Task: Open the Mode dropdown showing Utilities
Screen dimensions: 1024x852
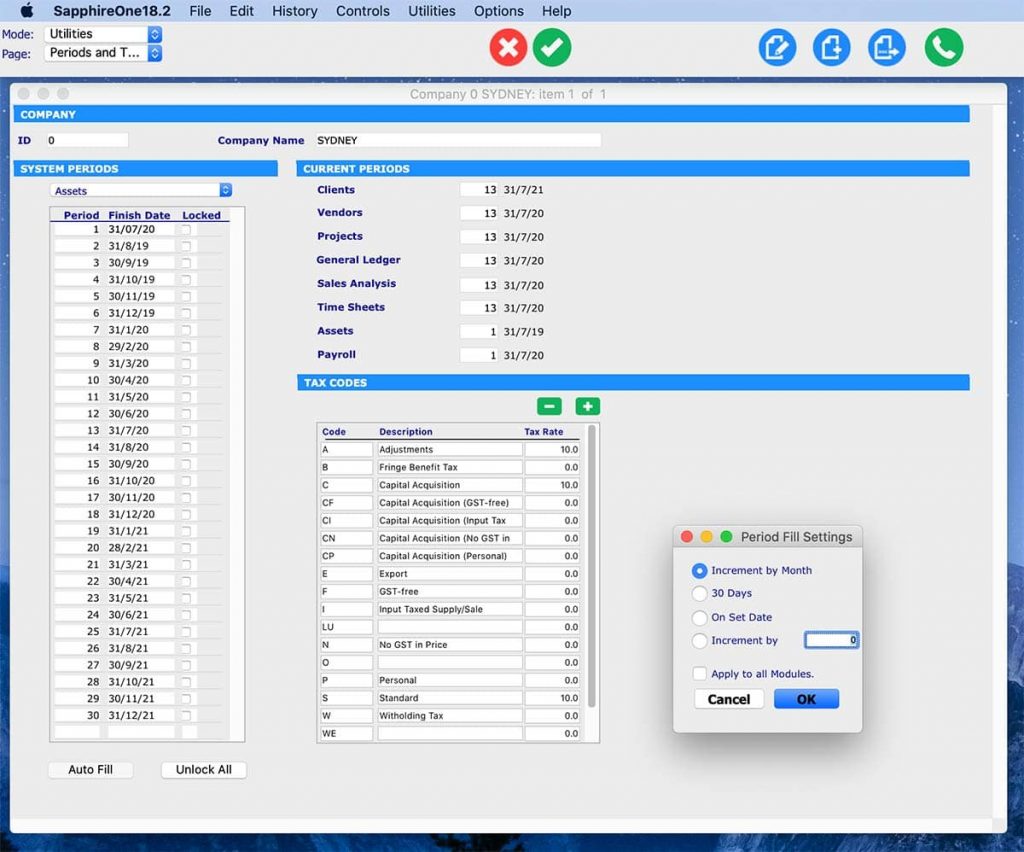Action: [103, 34]
